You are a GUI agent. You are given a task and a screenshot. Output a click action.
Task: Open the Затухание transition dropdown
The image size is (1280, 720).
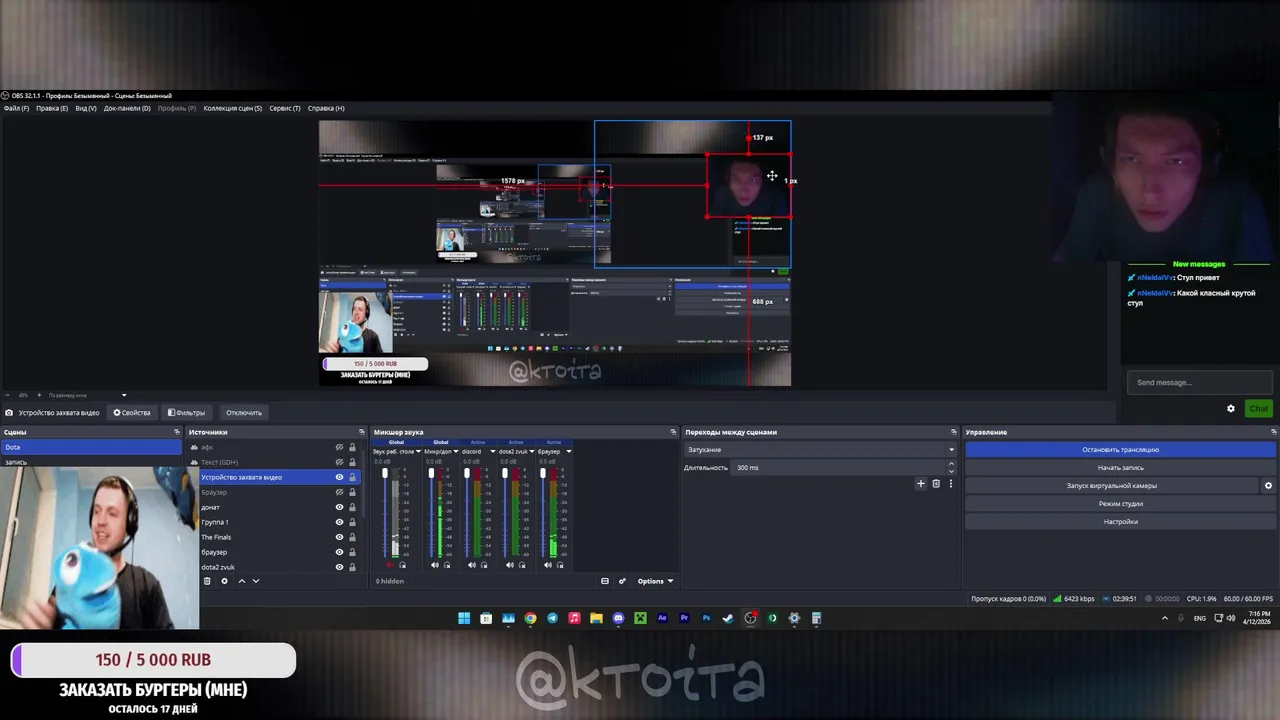(820, 450)
